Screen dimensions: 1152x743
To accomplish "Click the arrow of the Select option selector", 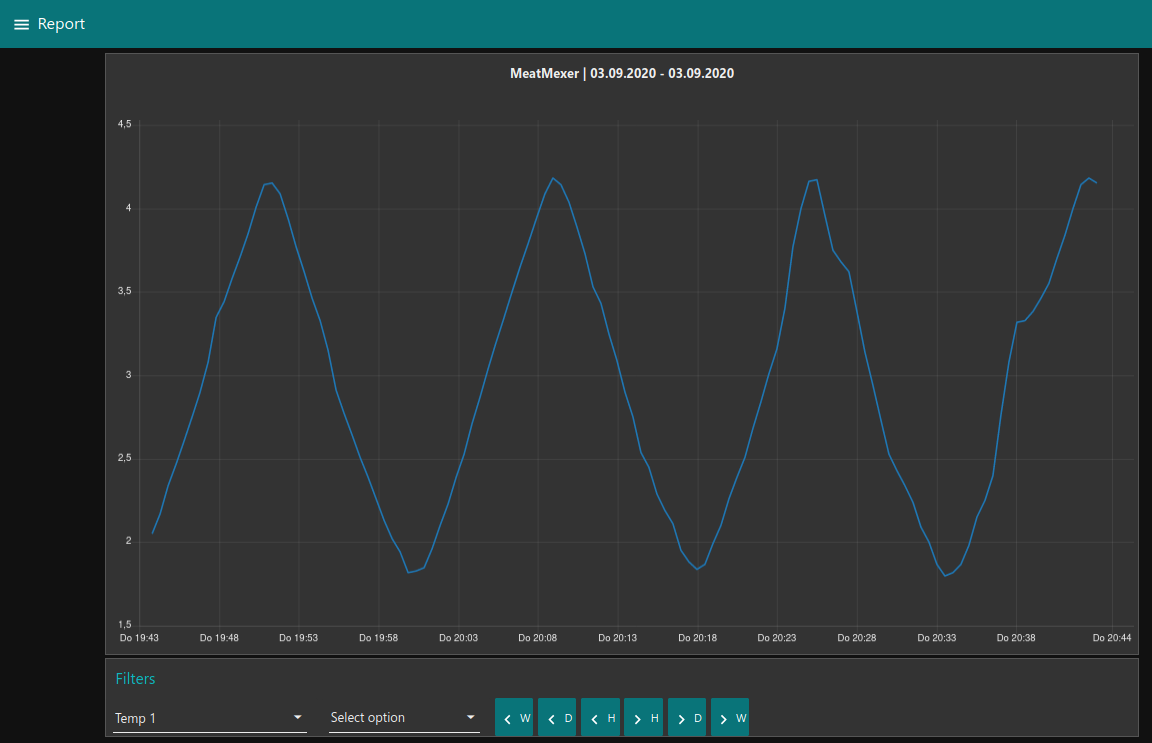I will point(471,717).
